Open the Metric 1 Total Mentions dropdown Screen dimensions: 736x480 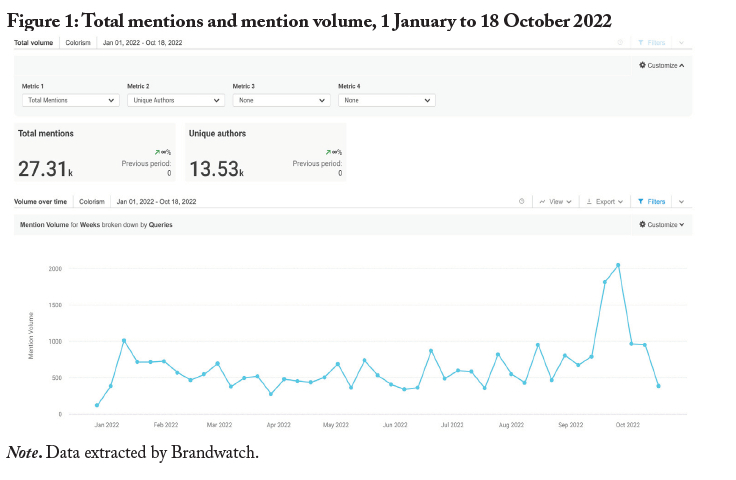71,100
